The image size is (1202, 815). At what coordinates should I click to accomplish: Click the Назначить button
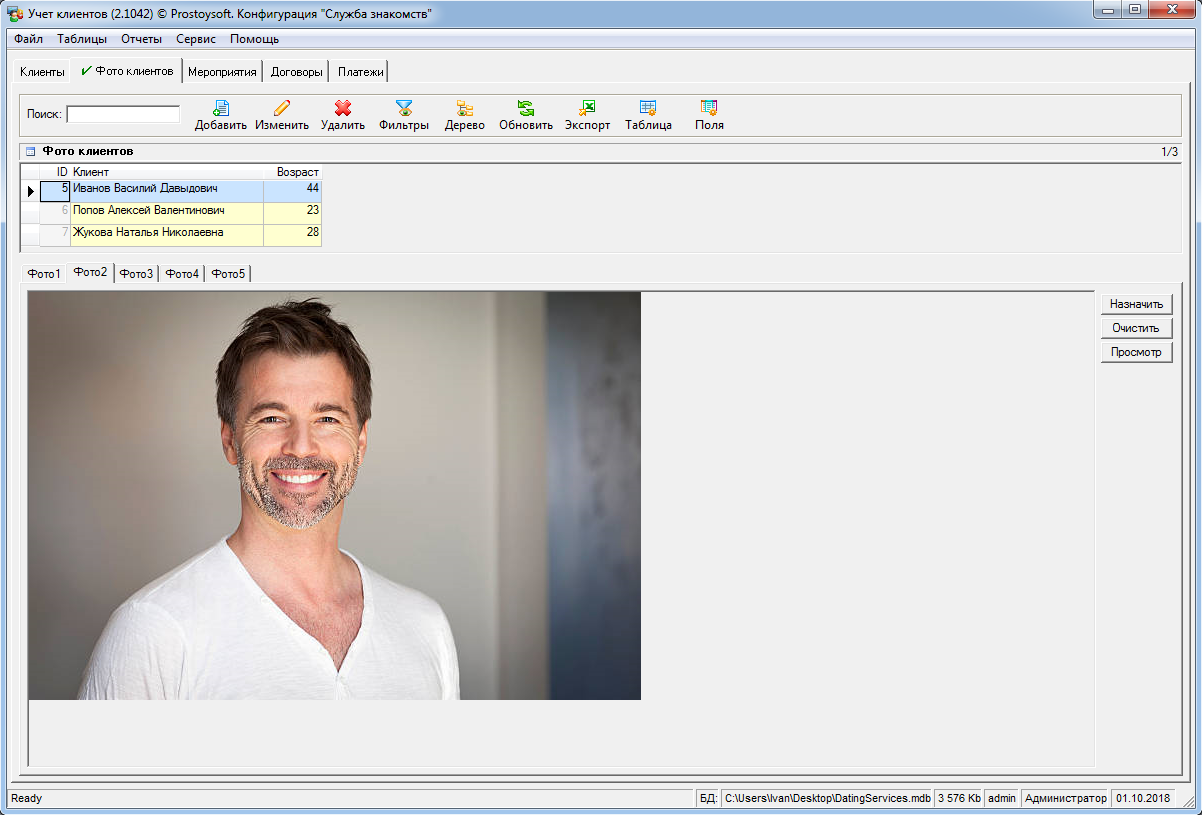[x=1136, y=304]
